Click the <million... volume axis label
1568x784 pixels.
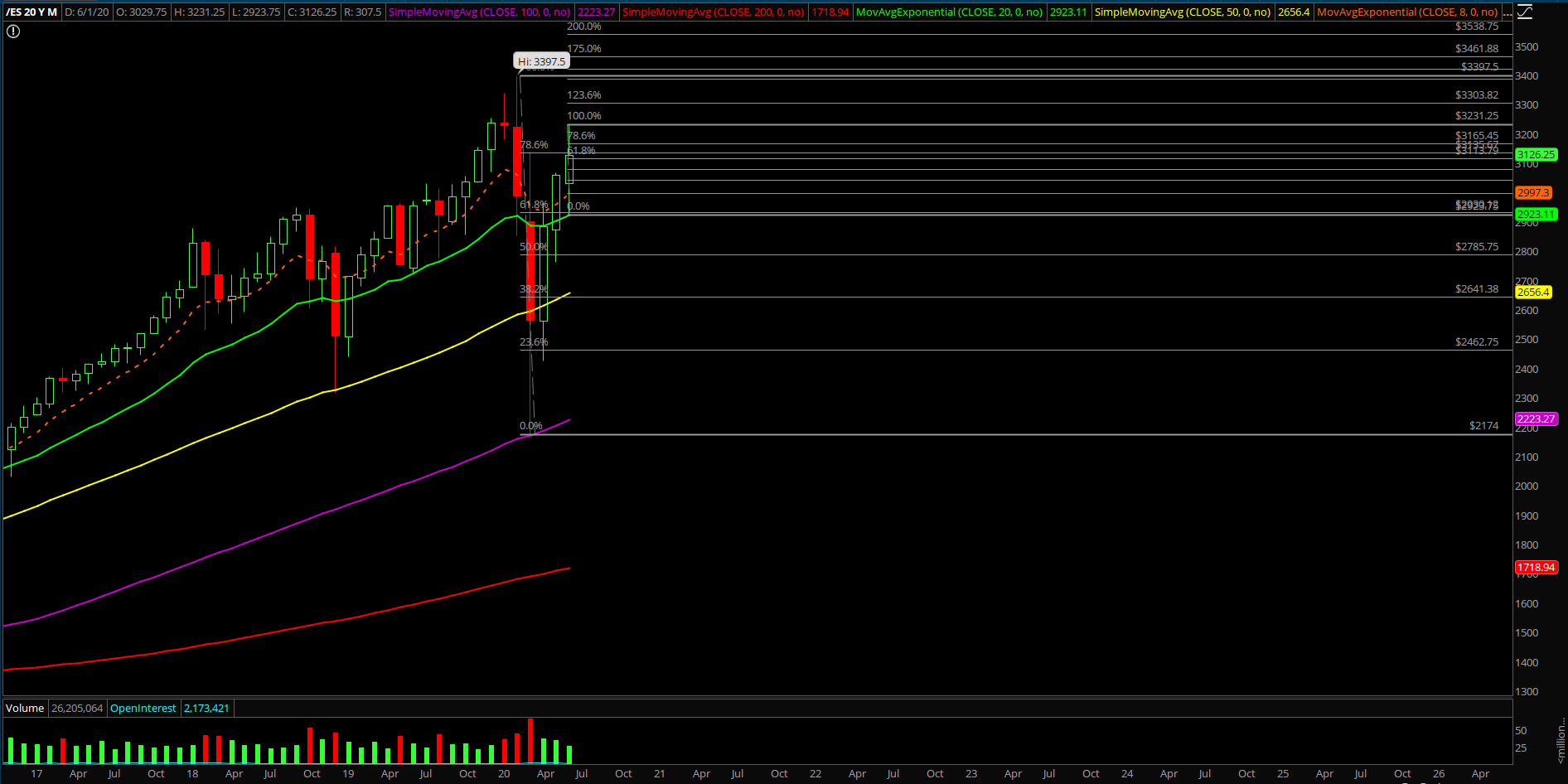[1561, 740]
